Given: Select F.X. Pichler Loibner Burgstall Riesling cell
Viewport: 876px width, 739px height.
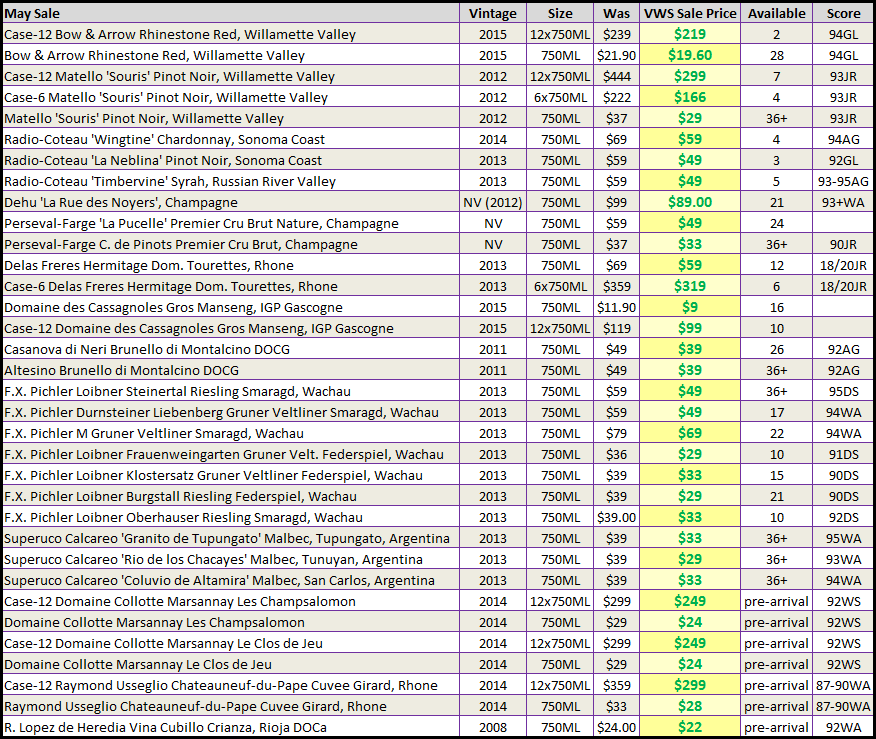Looking at the screenshot, I should pyautogui.click(x=231, y=497).
